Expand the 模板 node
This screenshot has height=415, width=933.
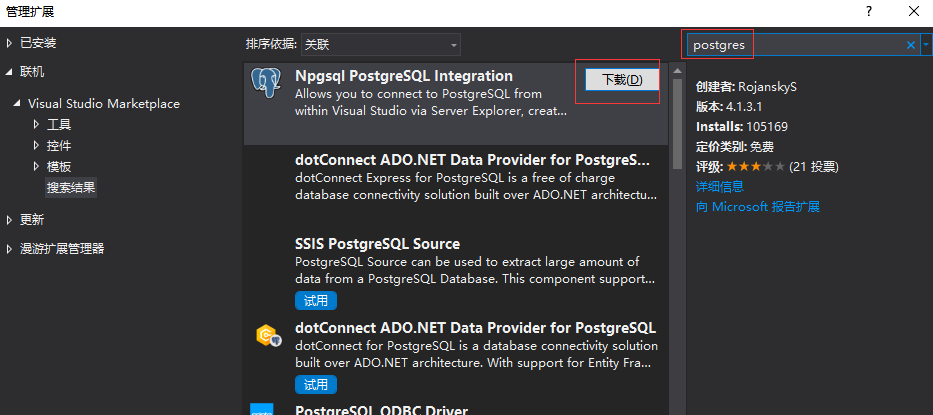point(36,167)
